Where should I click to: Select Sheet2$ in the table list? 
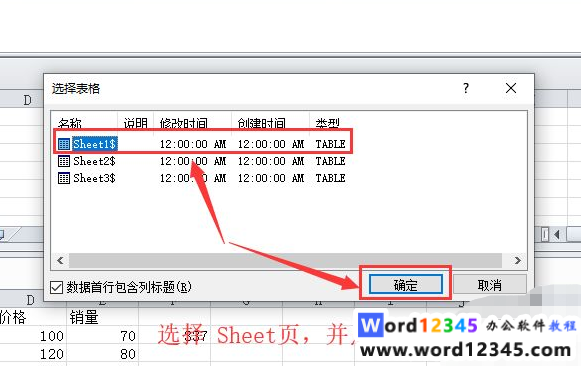(94, 161)
